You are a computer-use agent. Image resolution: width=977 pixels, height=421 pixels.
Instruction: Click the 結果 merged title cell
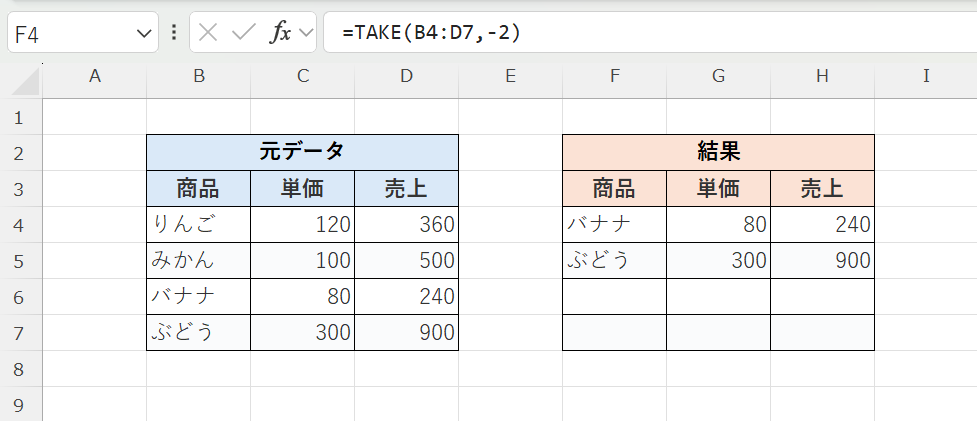[718, 152]
